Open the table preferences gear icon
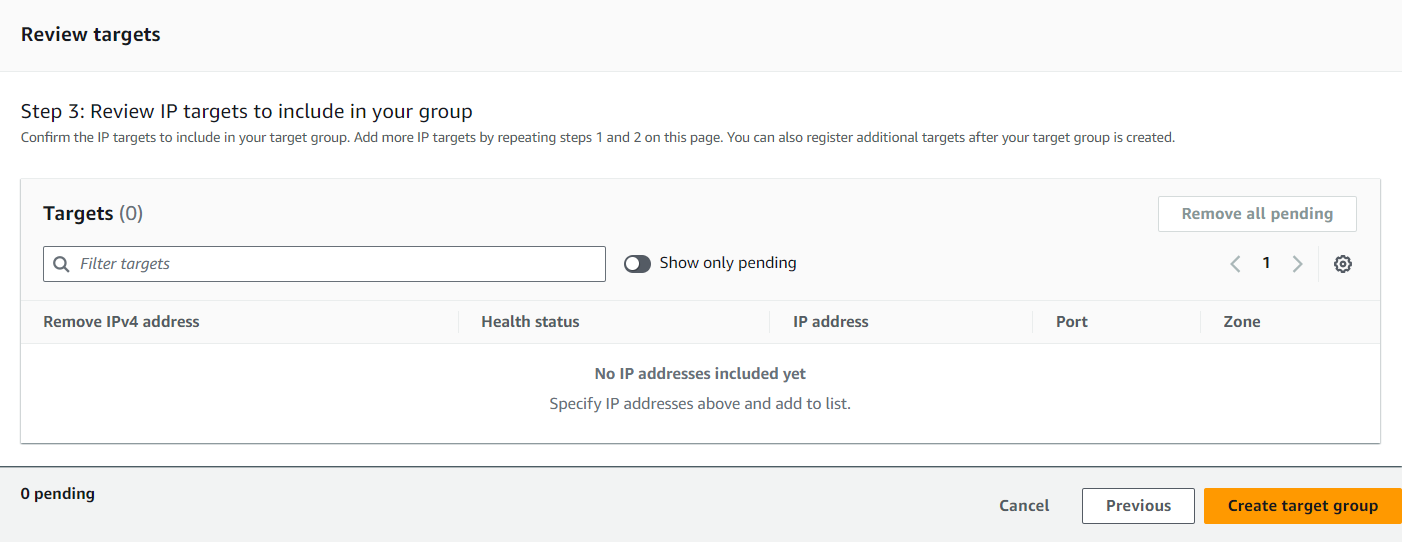 click(1343, 264)
